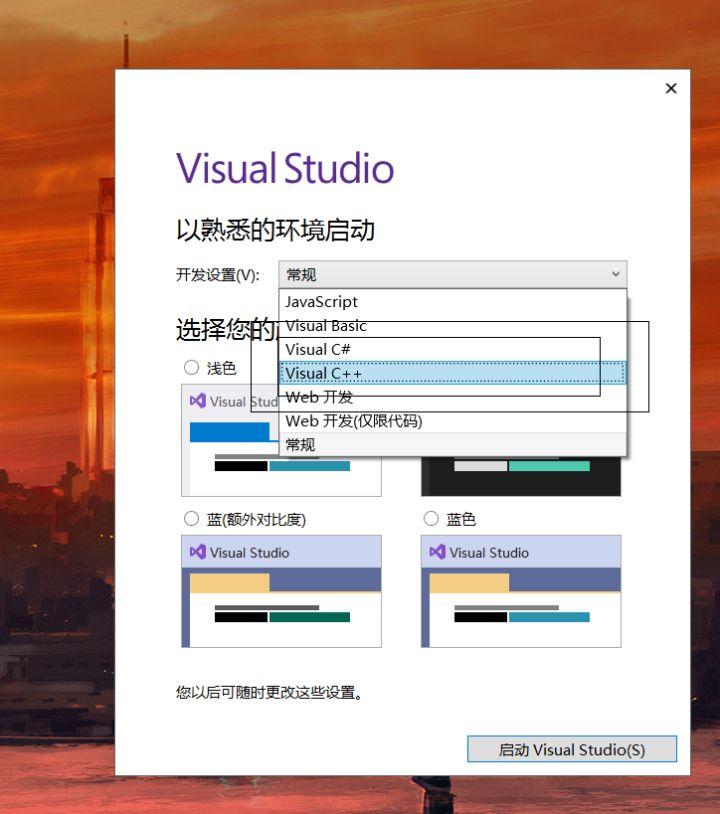Close the Visual Studio setup dialog
The height and width of the screenshot is (814, 720).
point(671,88)
